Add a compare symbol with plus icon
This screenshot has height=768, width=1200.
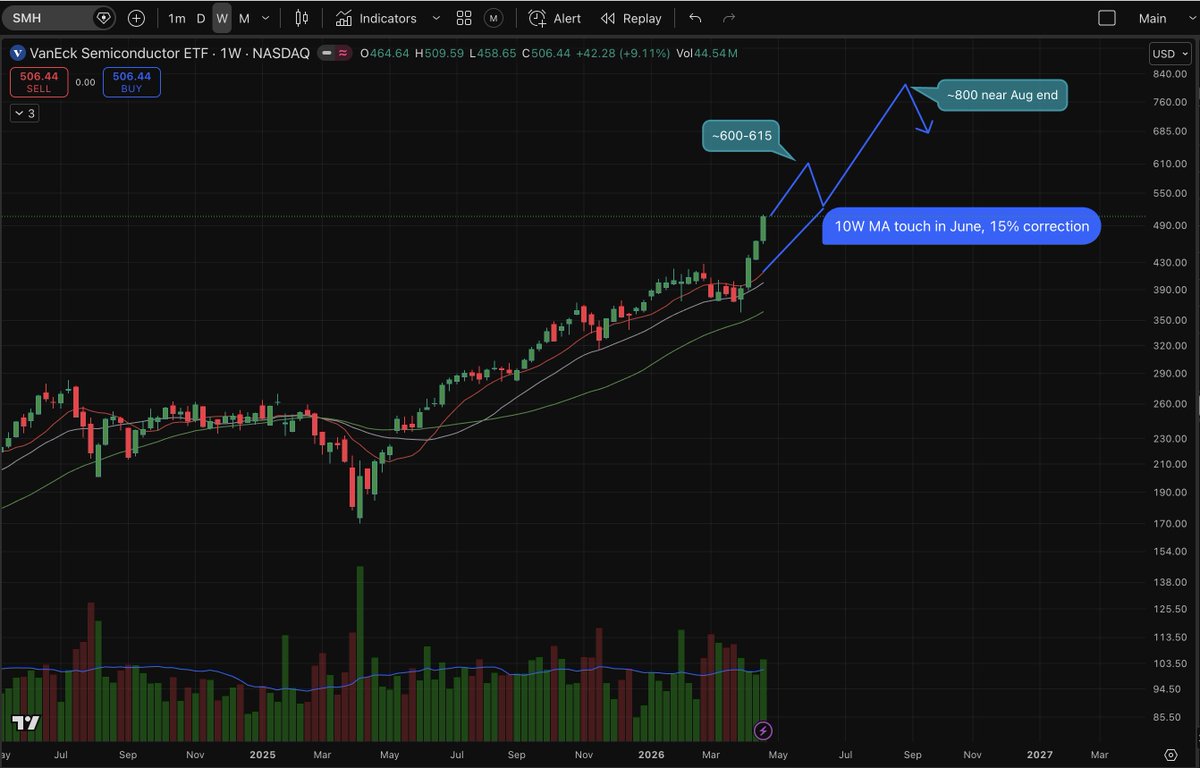[x=137, y=18]
